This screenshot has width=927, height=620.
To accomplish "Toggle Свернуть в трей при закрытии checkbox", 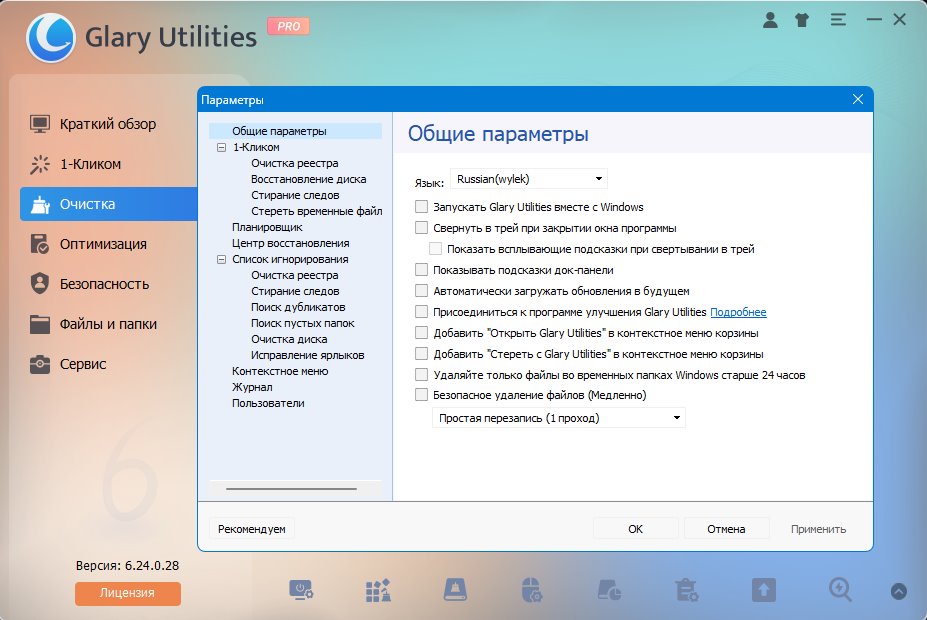I will pyautogui.click(x=421, y=228).
